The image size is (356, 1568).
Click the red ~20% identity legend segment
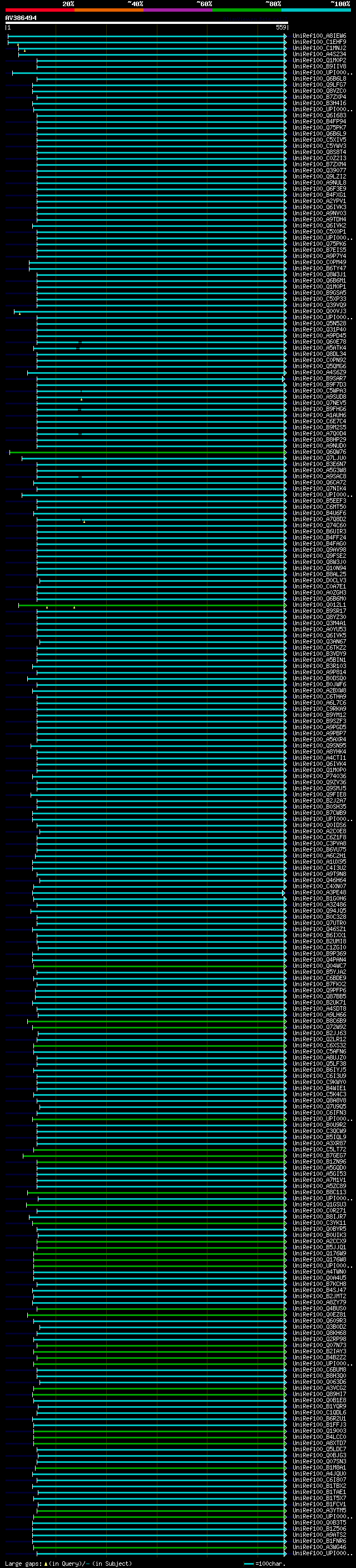(39, 10)
